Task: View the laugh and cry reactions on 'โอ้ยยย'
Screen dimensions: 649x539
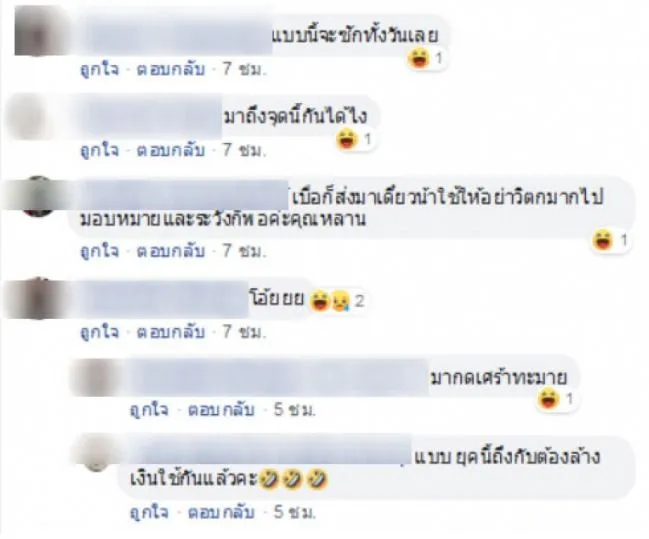Action: point(337,301)
